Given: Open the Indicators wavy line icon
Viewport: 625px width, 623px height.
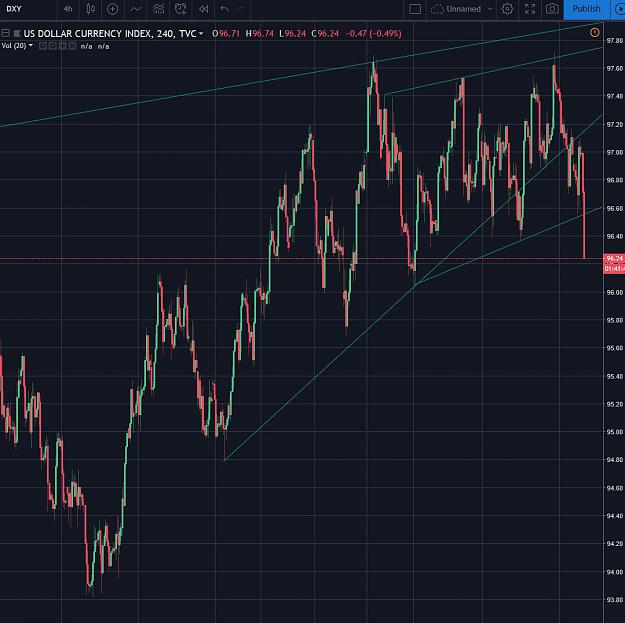Looking at the screenshot, I should coord(136,9).
